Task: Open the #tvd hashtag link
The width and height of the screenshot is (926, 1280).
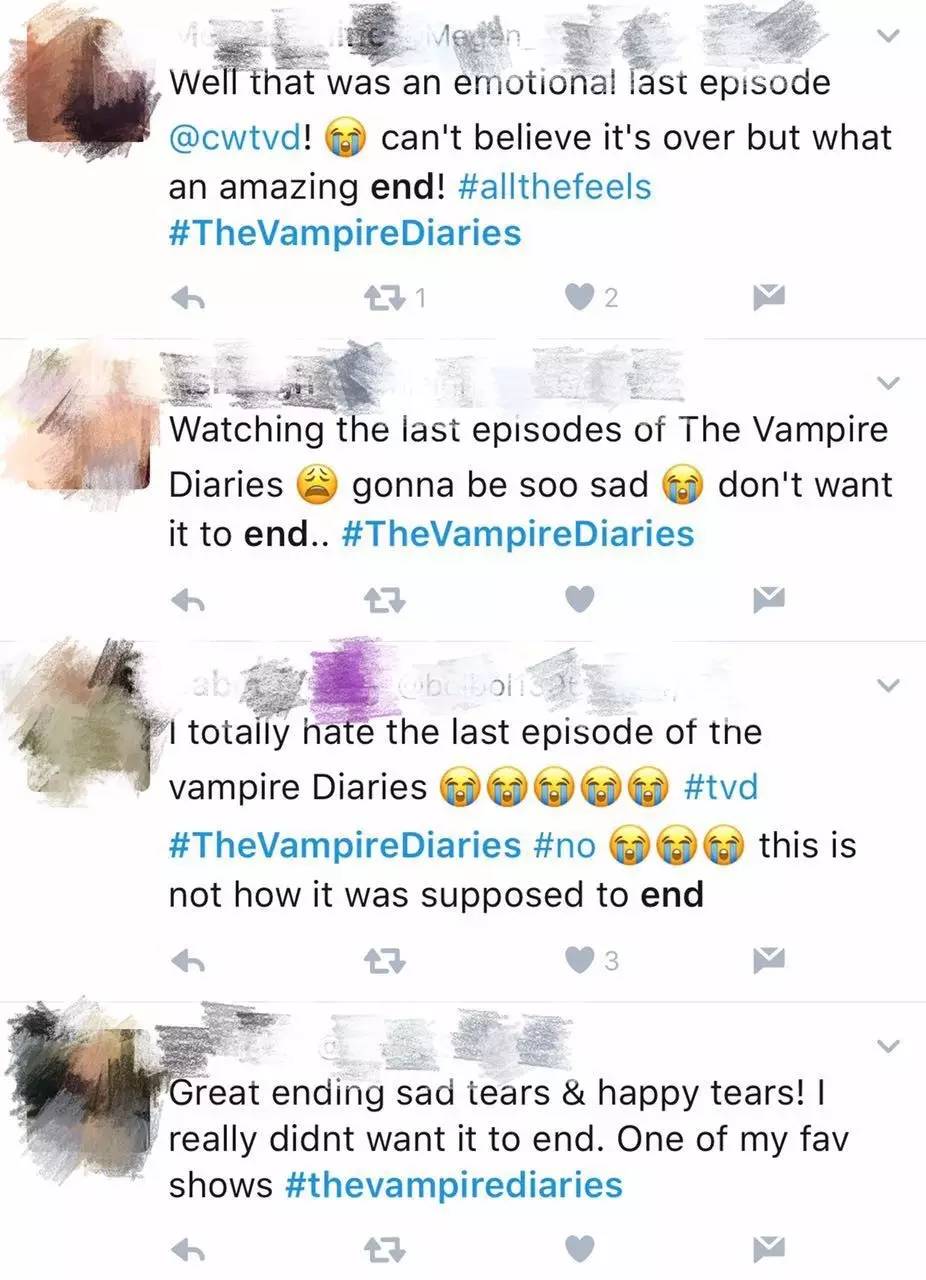Action: click(x=723, y=787)
